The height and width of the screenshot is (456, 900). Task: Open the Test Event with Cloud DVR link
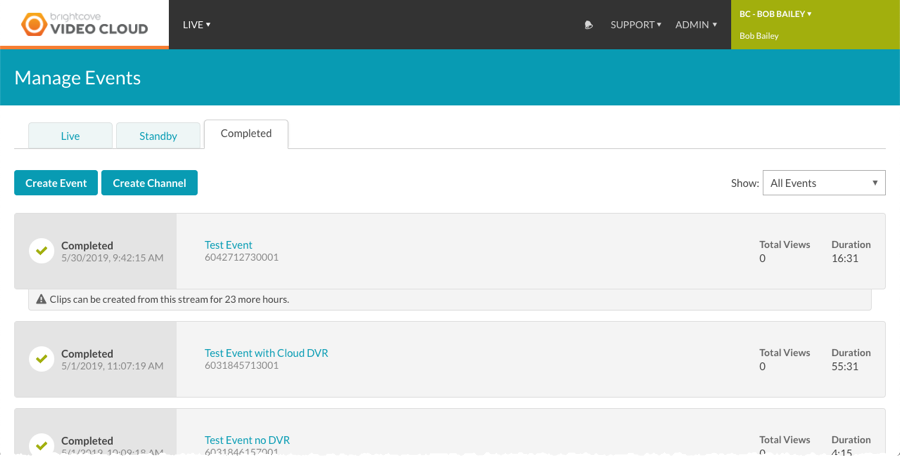click(x=266, y=353)
